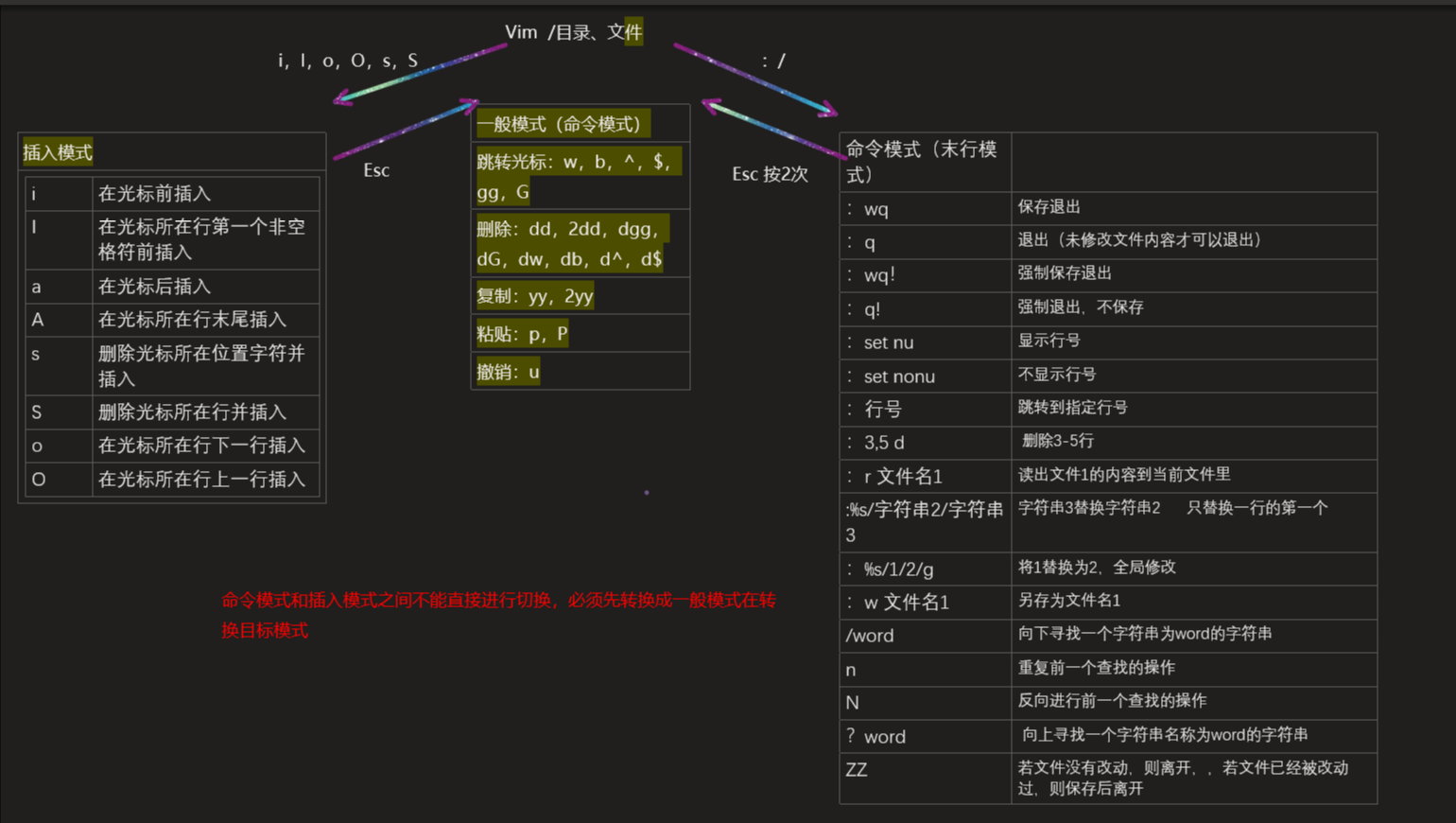The width and height of the screenshot is (1456, 823).
Task: Click the ': r 文件名1' command cell
Action: tap(925, 477)
